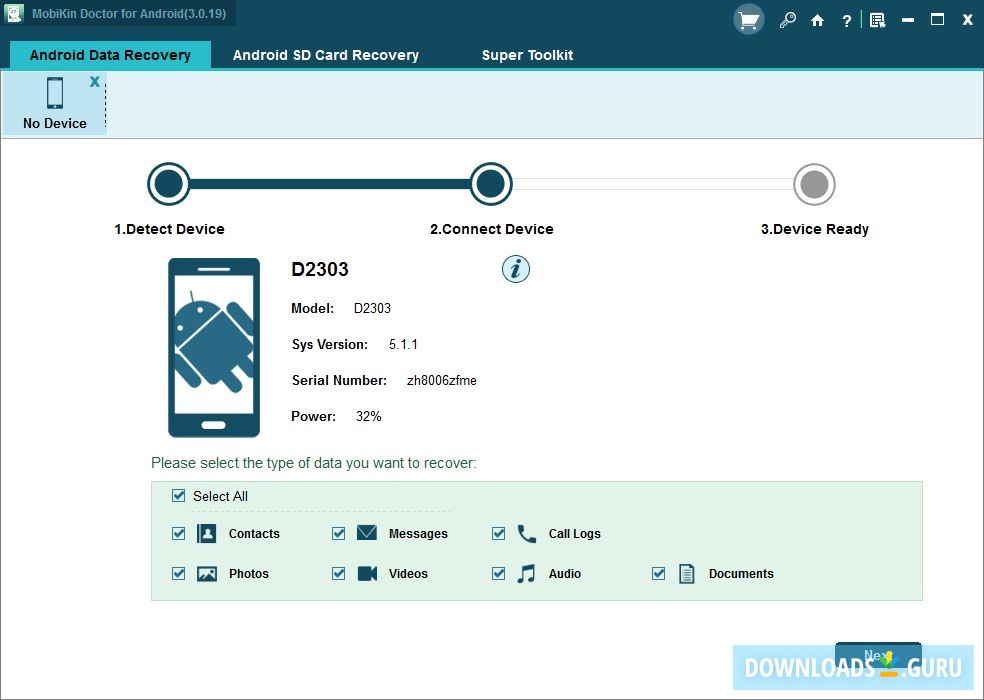Click the Contacts label
The height and width of the screenshot is (700, 984).
254,534
